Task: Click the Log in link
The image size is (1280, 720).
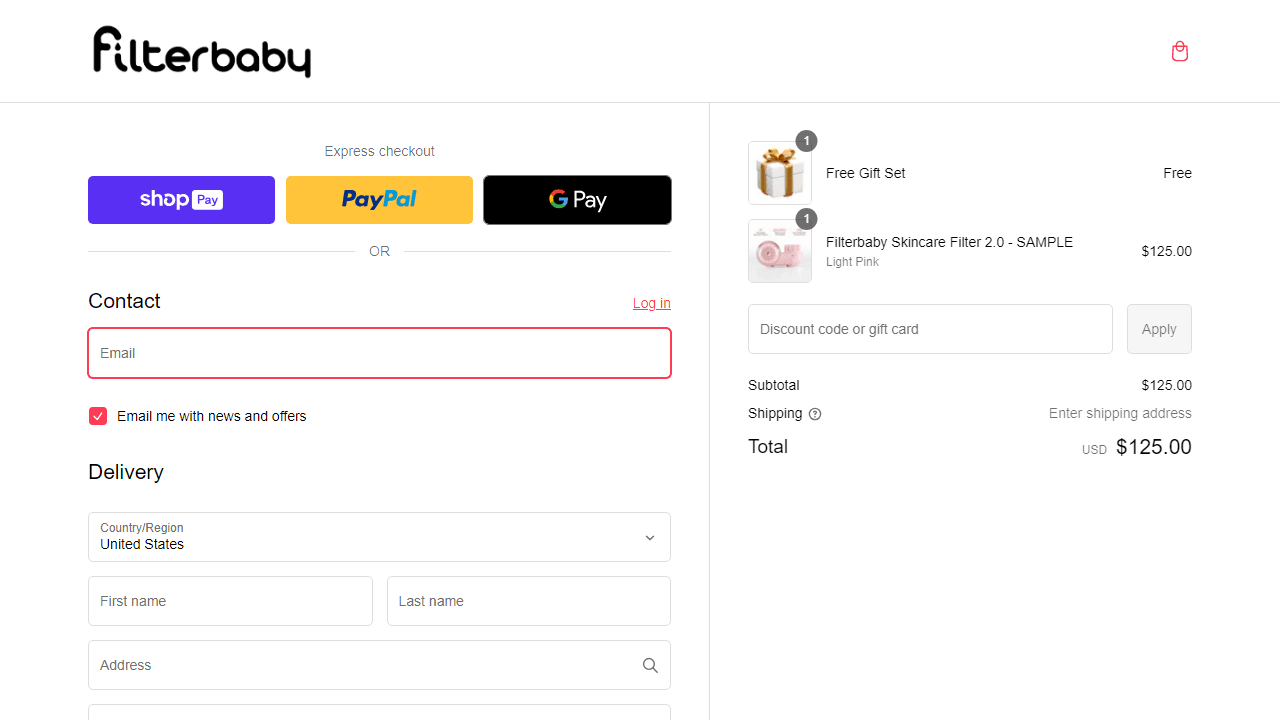Action: click(x=652, y=303)
